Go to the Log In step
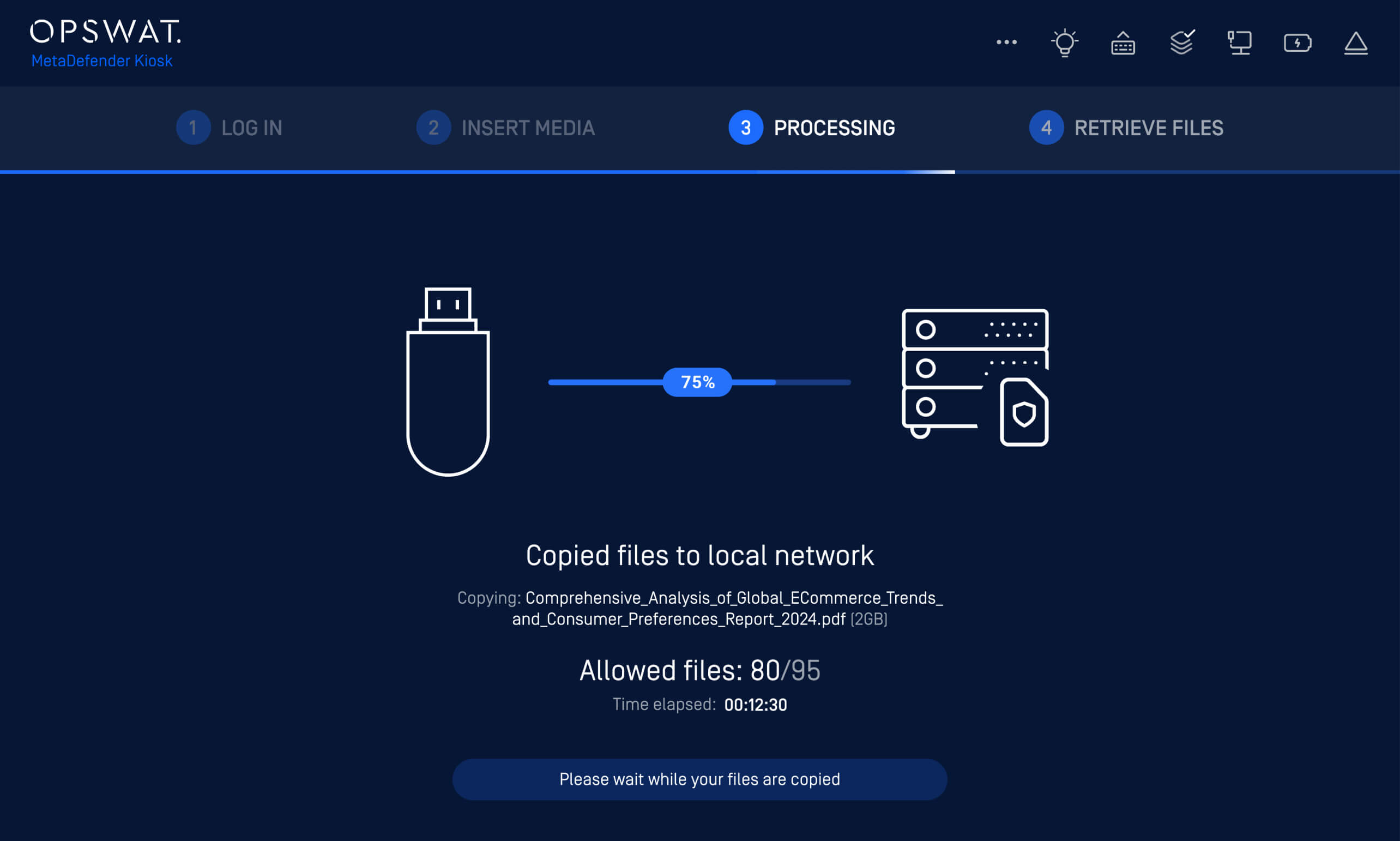This screenshot has width=1400, height=841. click(x=230, y=128)
